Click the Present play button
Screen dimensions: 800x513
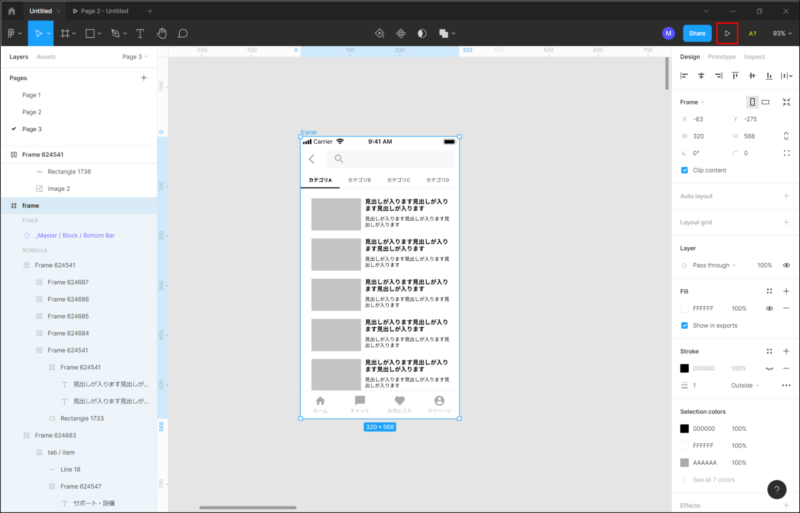pyautogui.click(x=727, y=33)
